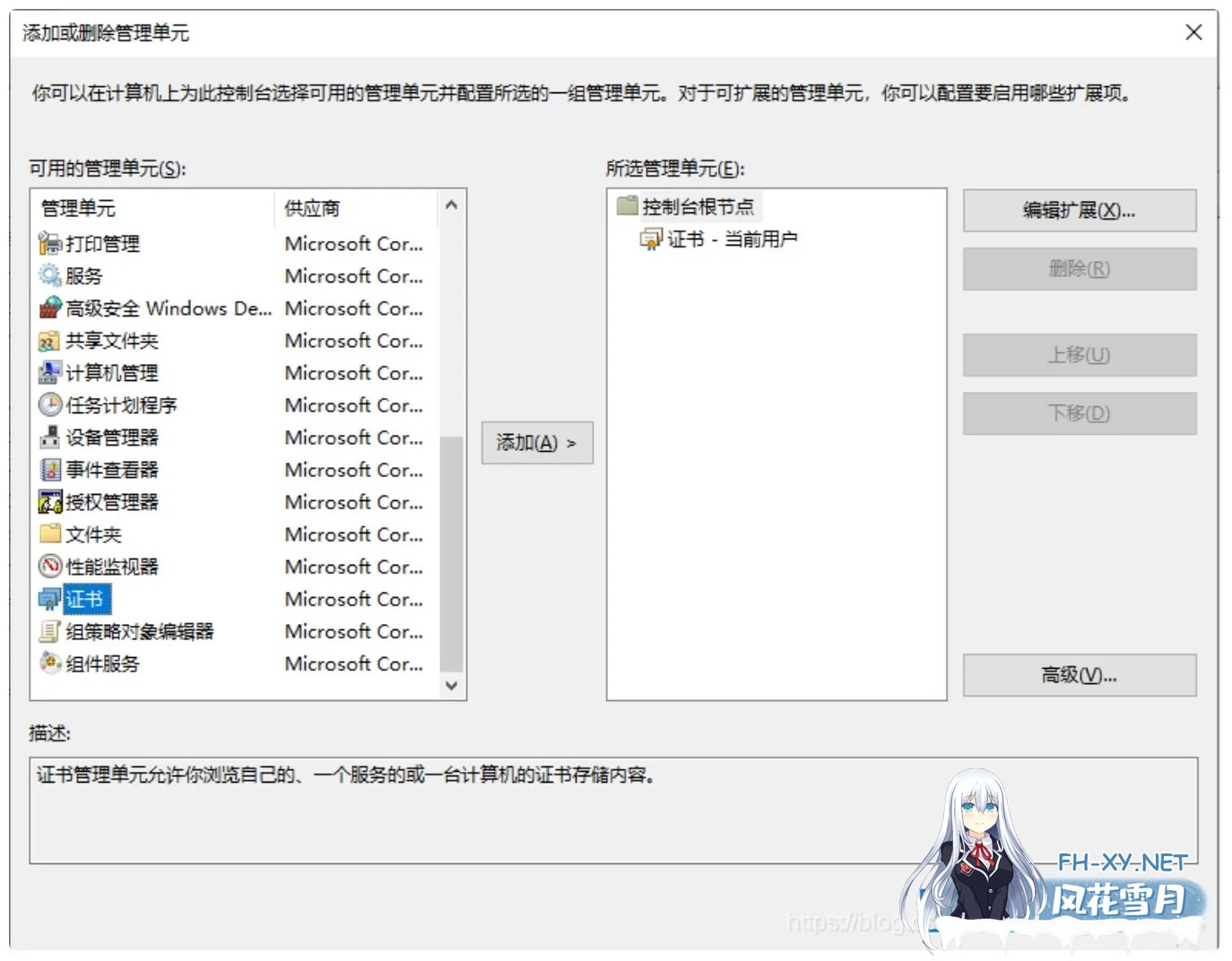Click the 性能监视器 icon
Image resolution: width=1232 pixels, height=961 pixels.
click(50, 567)
